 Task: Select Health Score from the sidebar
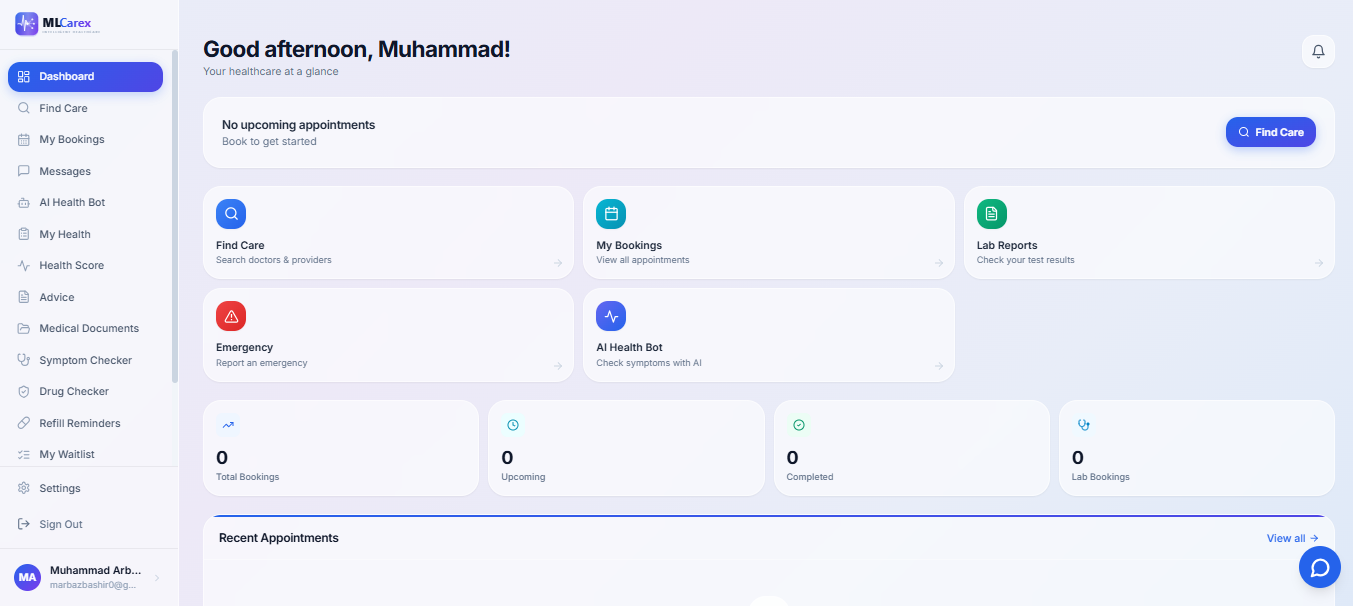(71, 265)
